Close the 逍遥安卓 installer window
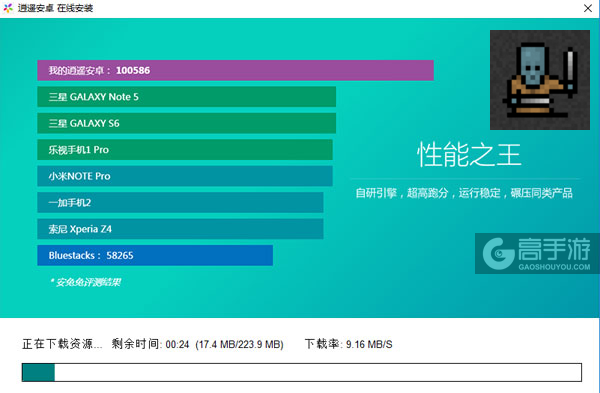Viewport: 600px width, 393px height. click(588, 8)
